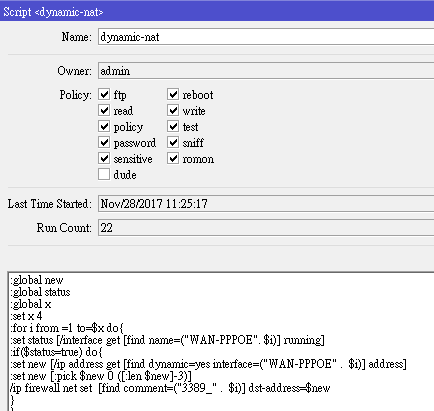Toggle the read policy checkbox
Screen dimensions: 434x411
pyautogui.click(x=104, y=110)
